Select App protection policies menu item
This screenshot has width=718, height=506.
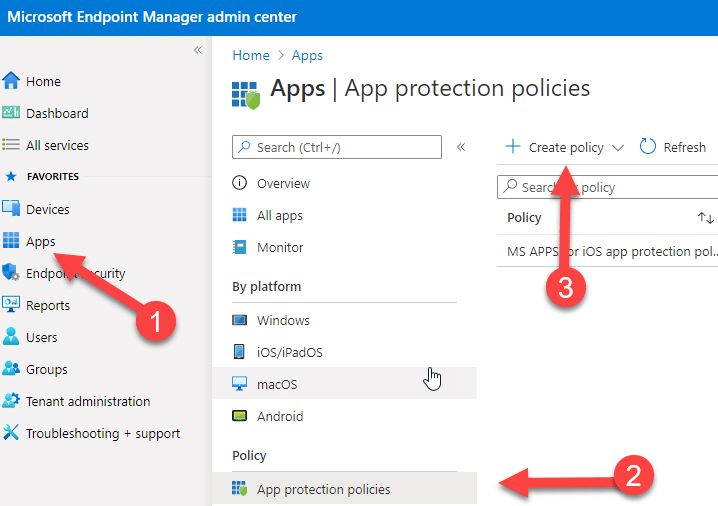pyautogui.click(x=344, y=489)
